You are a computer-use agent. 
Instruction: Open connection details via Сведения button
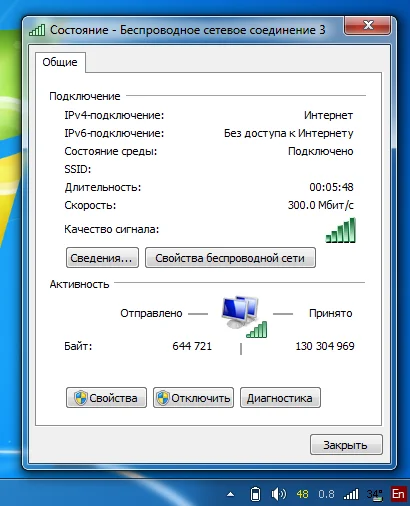click(102, 258)
